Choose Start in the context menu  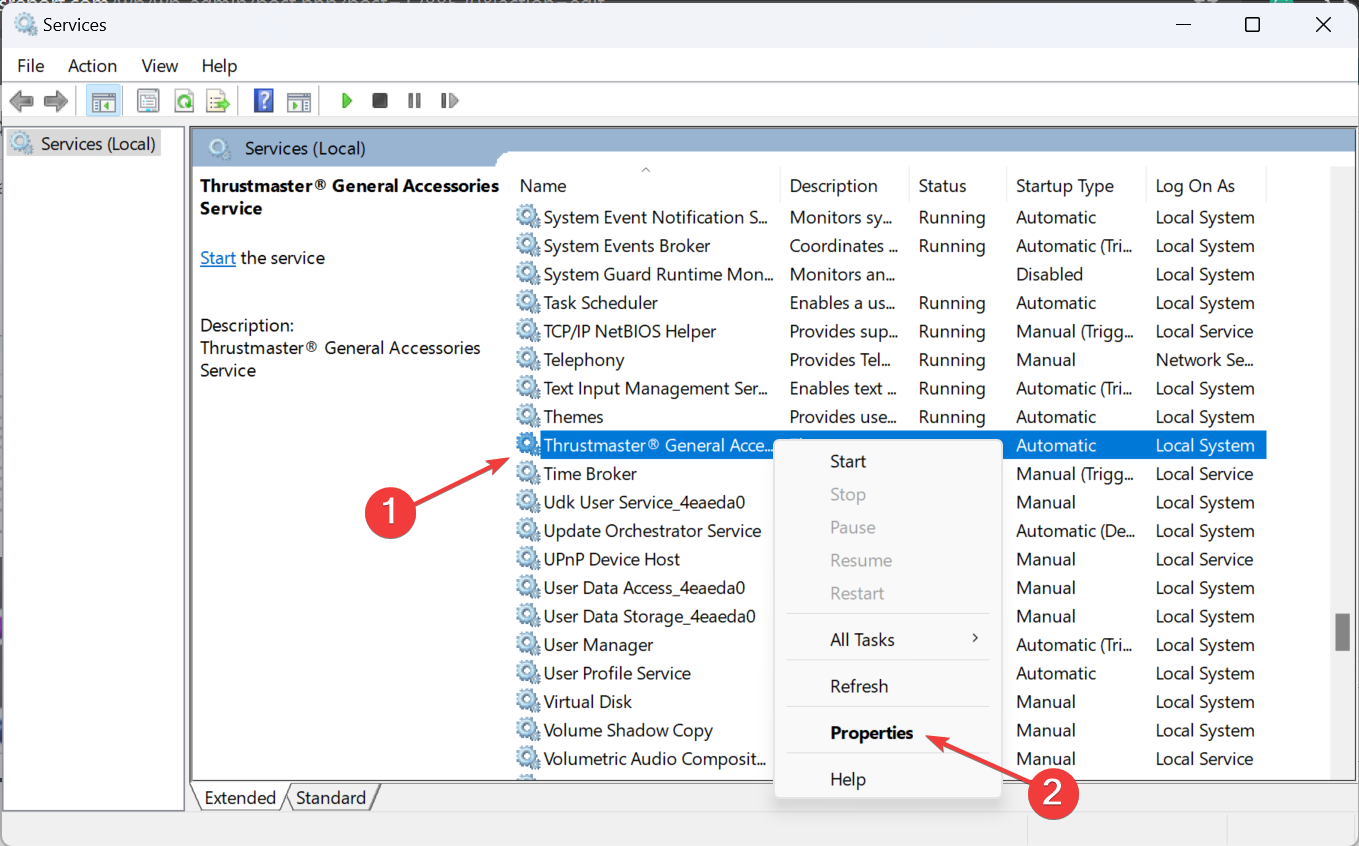[888, 461]
